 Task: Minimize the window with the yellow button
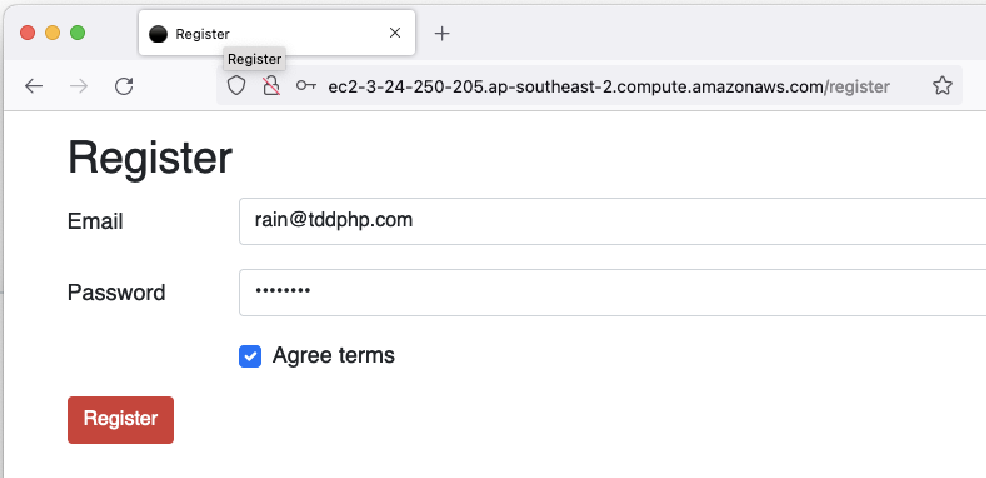click(53, 33)
